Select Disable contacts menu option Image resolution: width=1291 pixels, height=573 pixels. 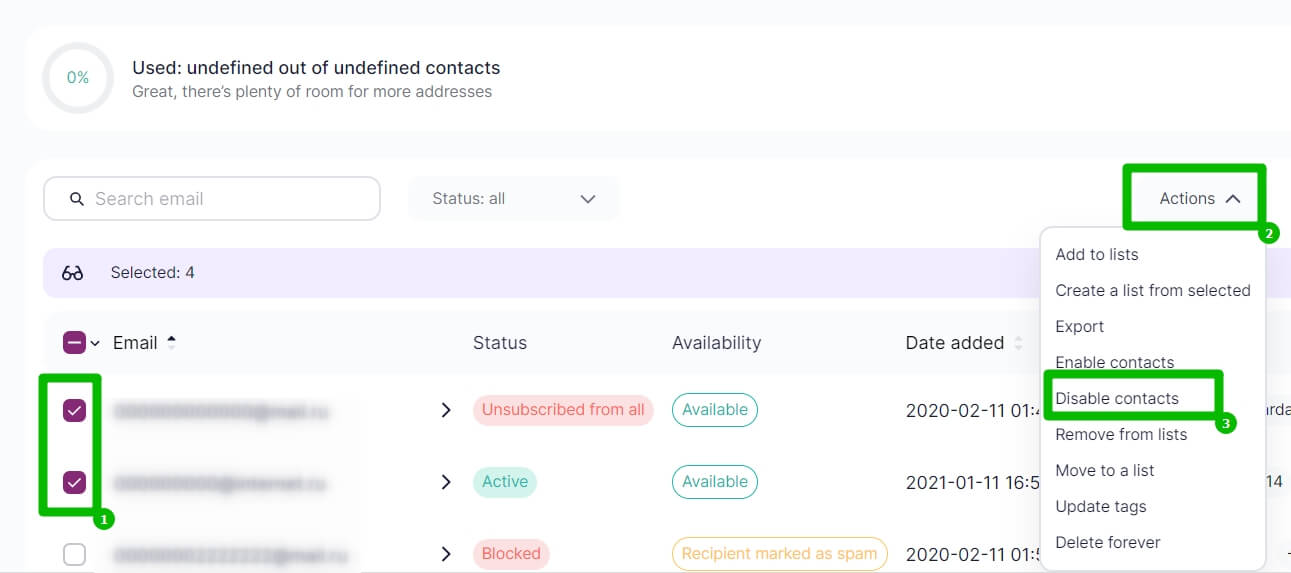(1116, 398)
